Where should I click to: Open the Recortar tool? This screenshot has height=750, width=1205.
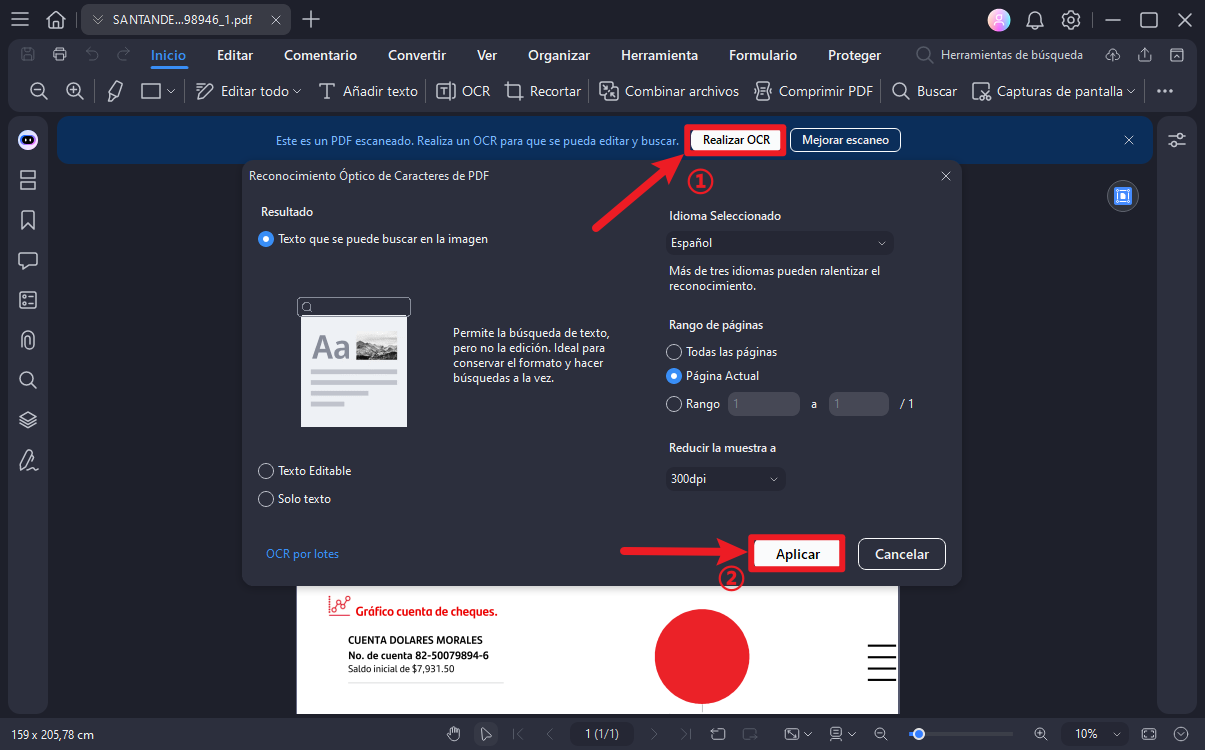(x=542, y=90)
